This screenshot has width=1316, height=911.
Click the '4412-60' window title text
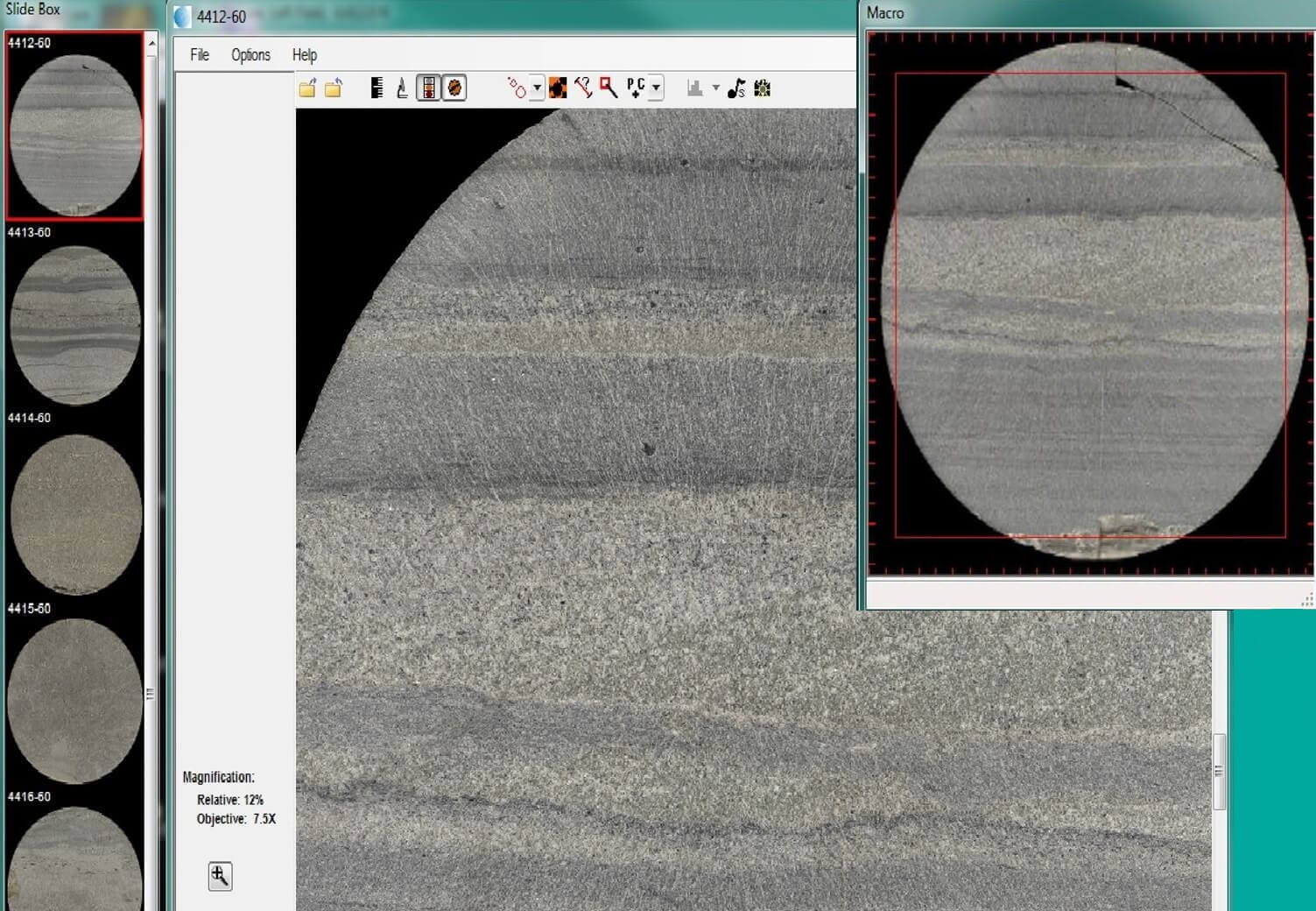tap(222, 17)
